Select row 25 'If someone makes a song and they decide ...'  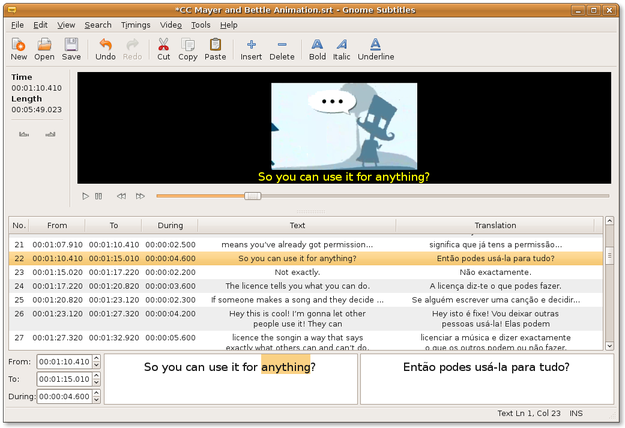point(306,300)
